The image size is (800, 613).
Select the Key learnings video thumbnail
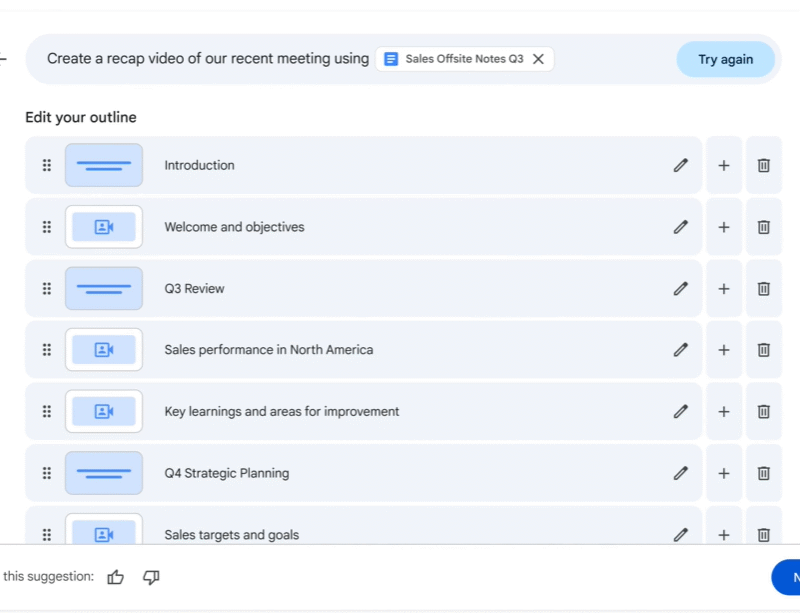pos(104,412)
